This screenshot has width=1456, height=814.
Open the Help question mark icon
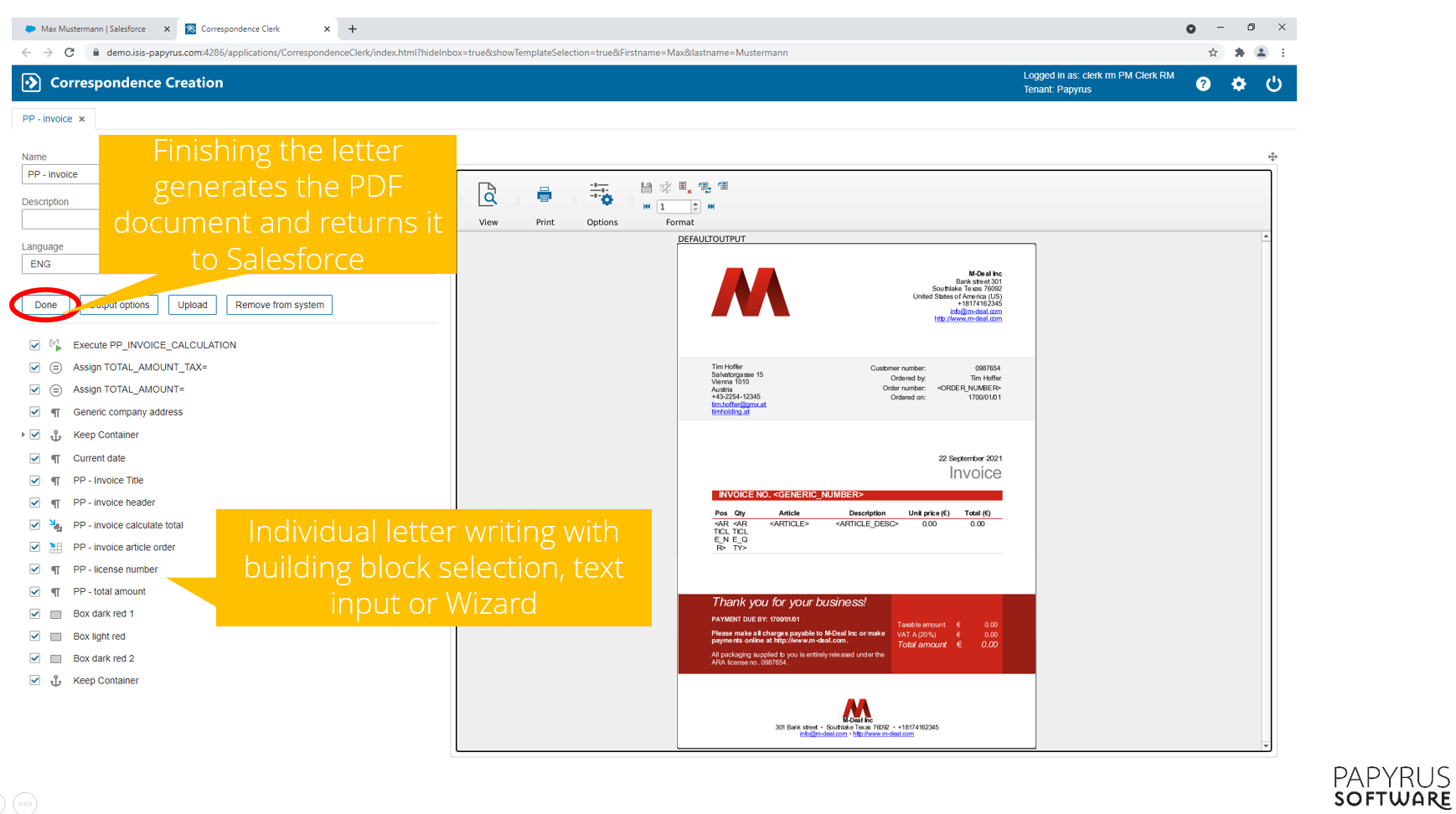tap(1203, 84)
